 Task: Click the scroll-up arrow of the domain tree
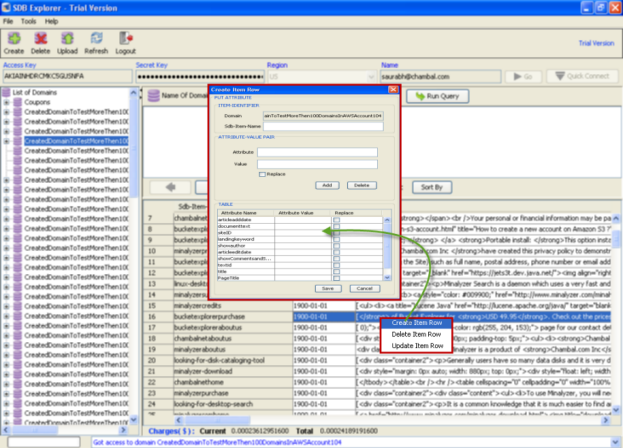click(x=134, y=93)
